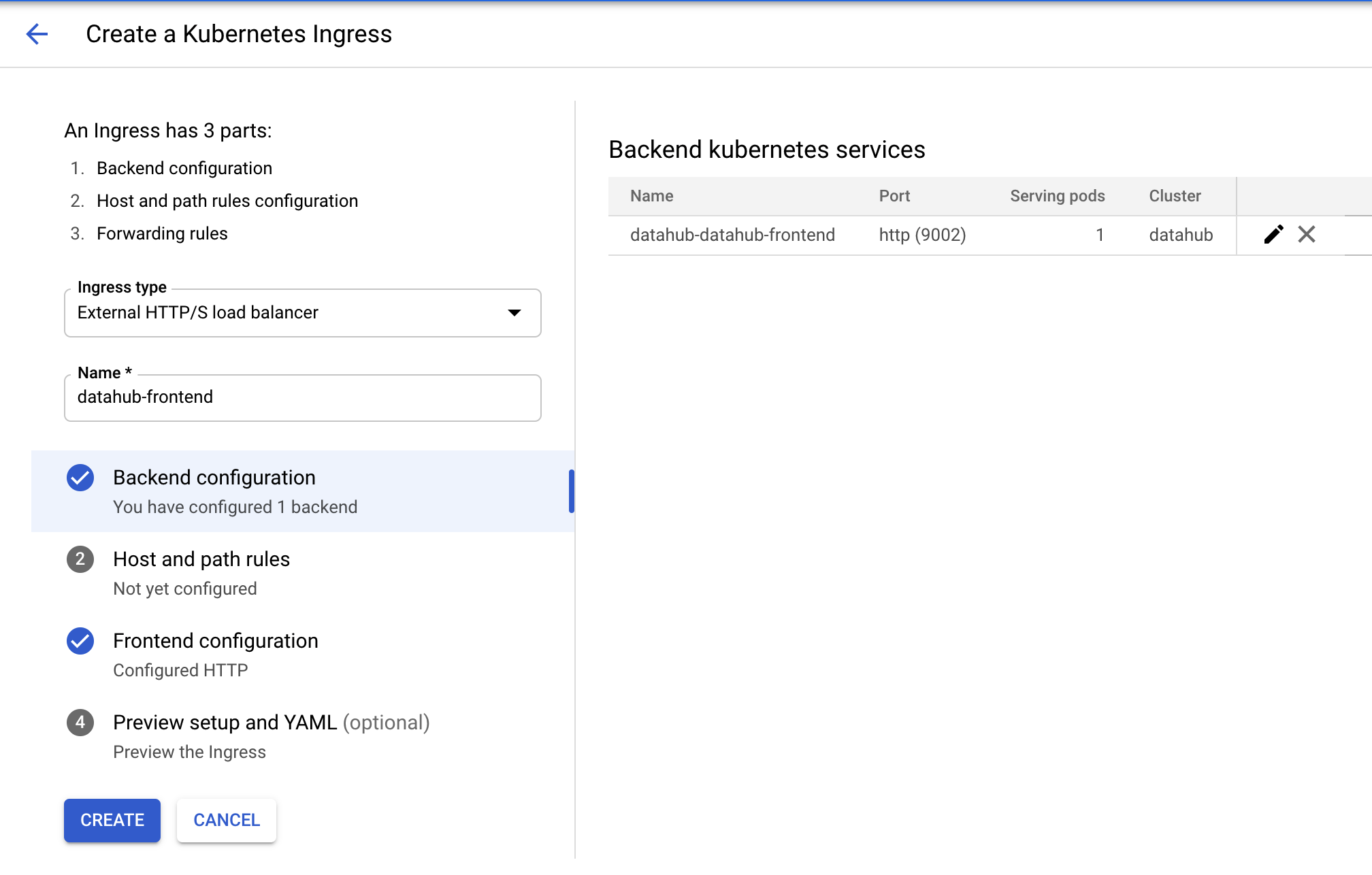Click the Name input field
Viewport: 1372px width, 875px height.
pyautogui.click(x=302, y=397)
